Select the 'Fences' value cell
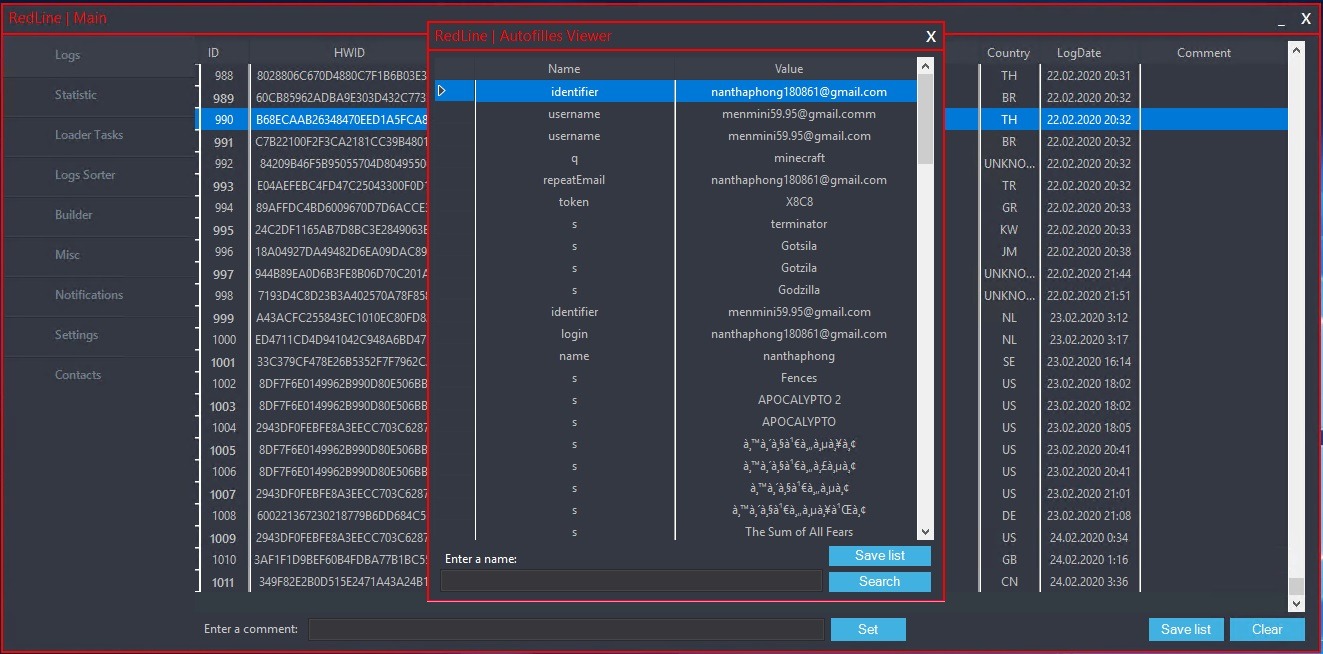The image size is (1323, 654). coord(799,378)
